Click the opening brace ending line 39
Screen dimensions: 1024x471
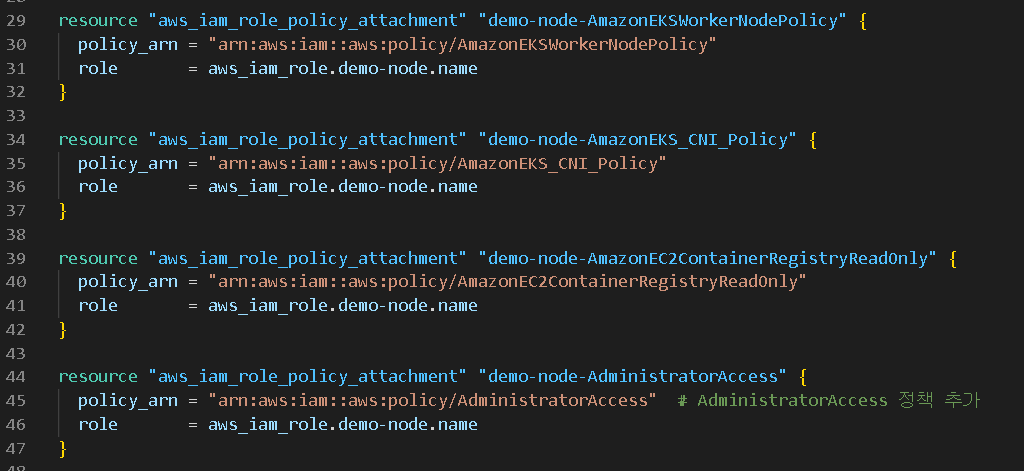point(953,259)
